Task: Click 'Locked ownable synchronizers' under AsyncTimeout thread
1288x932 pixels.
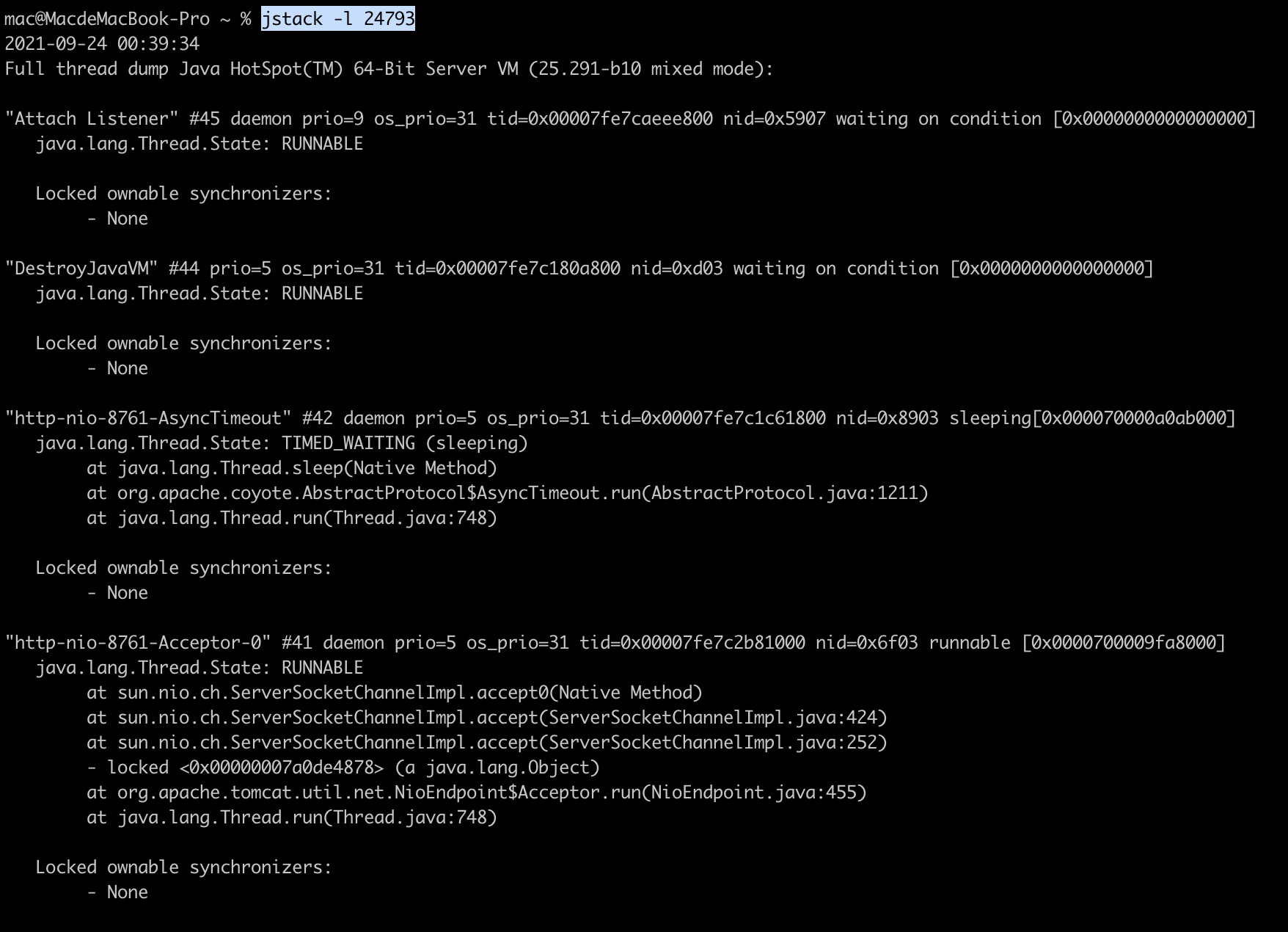Action: click(183, 567)
